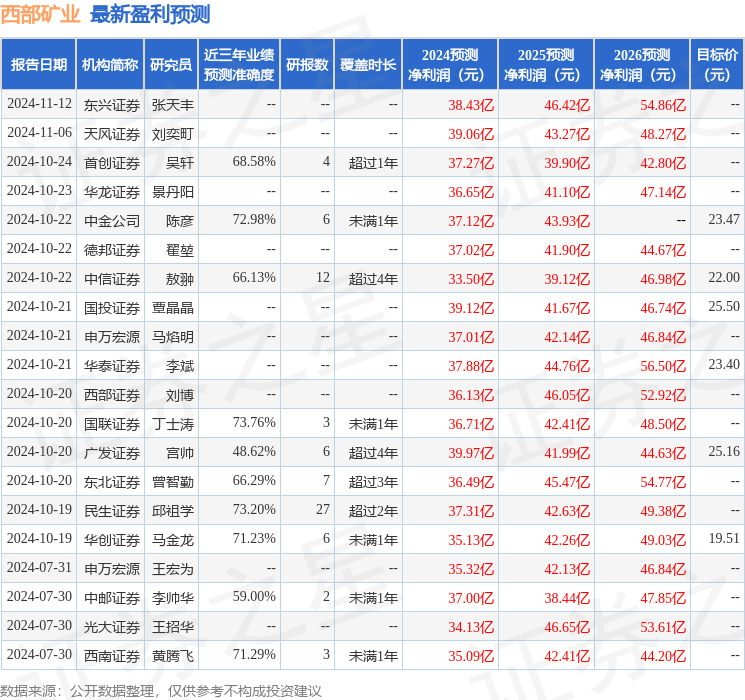Viewport: 745px width, 700px height.
Task: Click 德邦证券 institution cell
Action: pyautogui.click(x=112, y=250)
